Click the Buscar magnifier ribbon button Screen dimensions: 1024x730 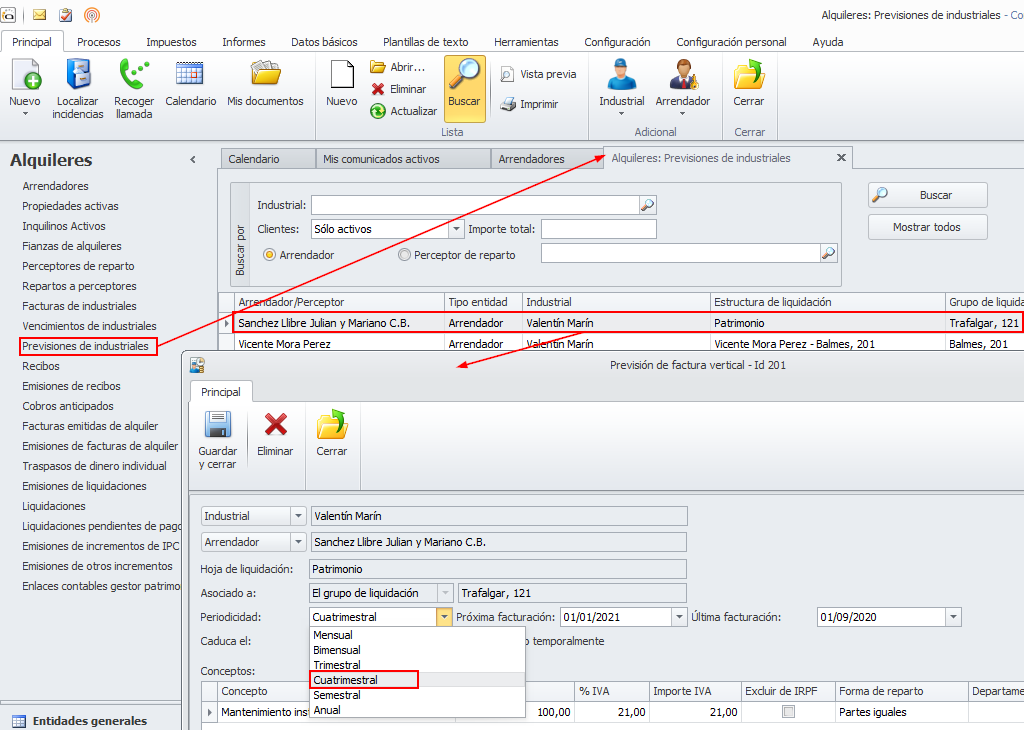464,88
